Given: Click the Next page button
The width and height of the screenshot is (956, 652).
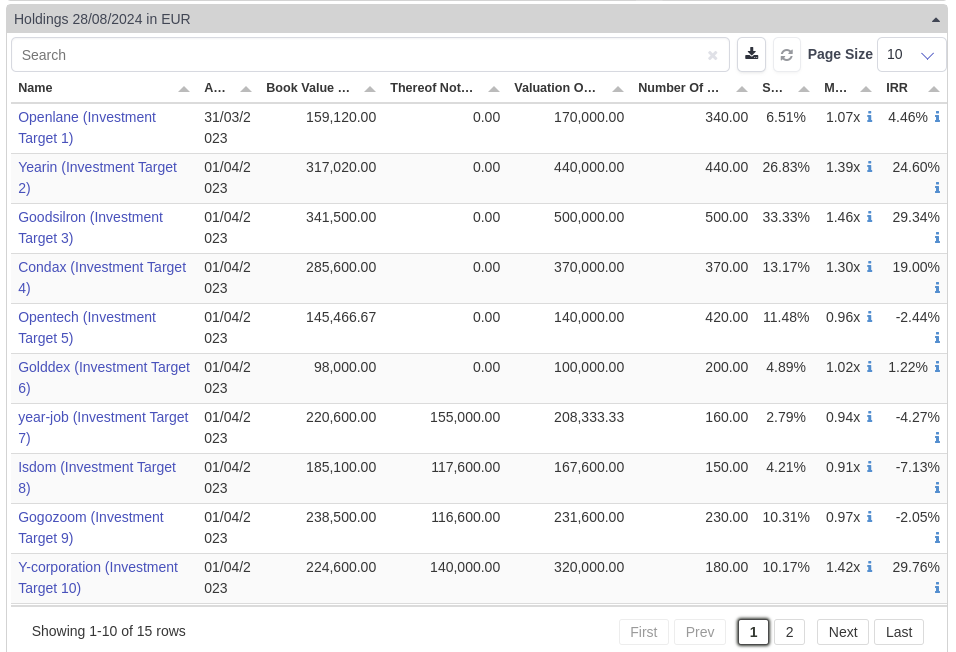Looking at the screenshot, I should pos(842,632).
